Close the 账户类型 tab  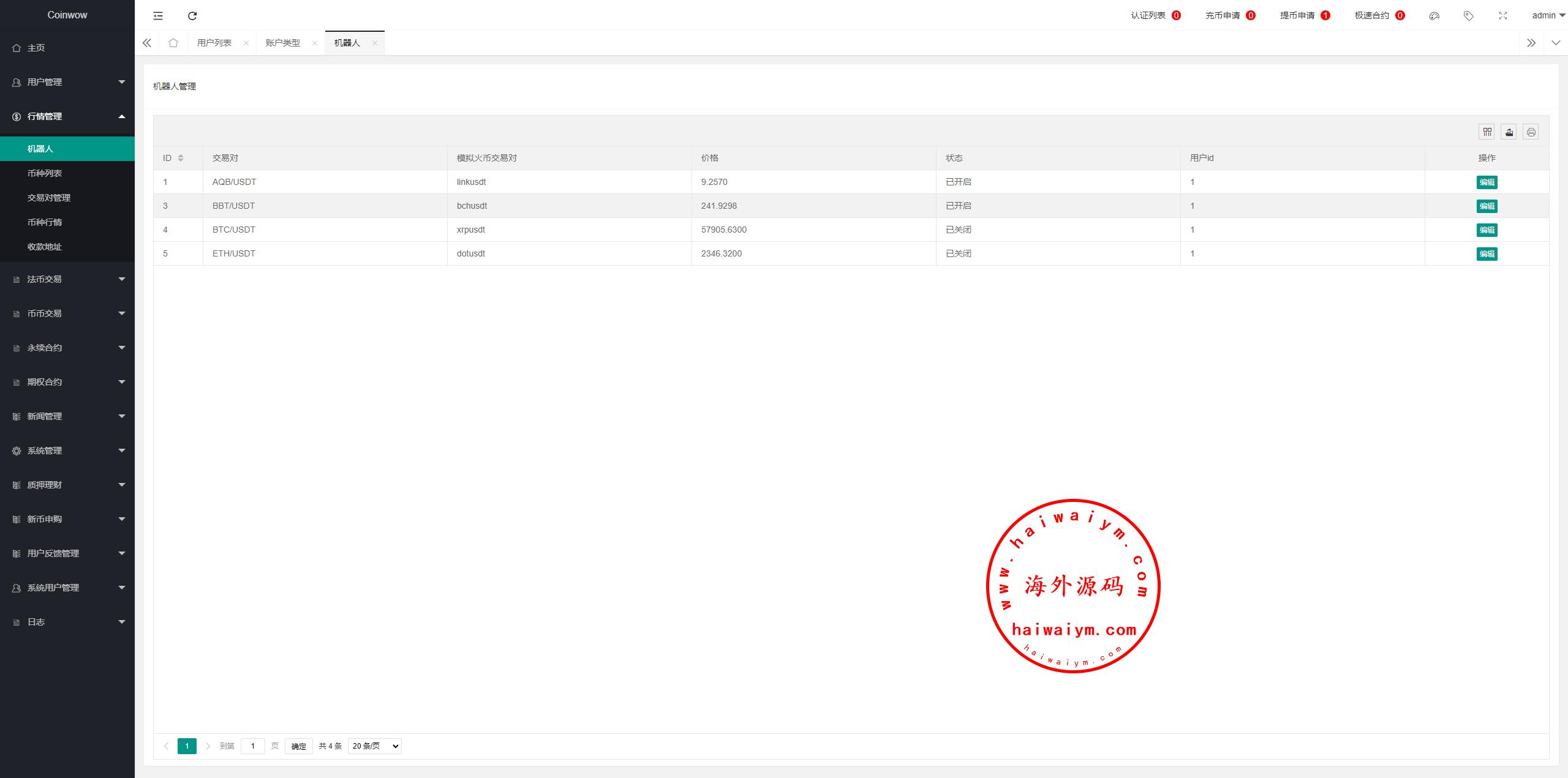315,43
